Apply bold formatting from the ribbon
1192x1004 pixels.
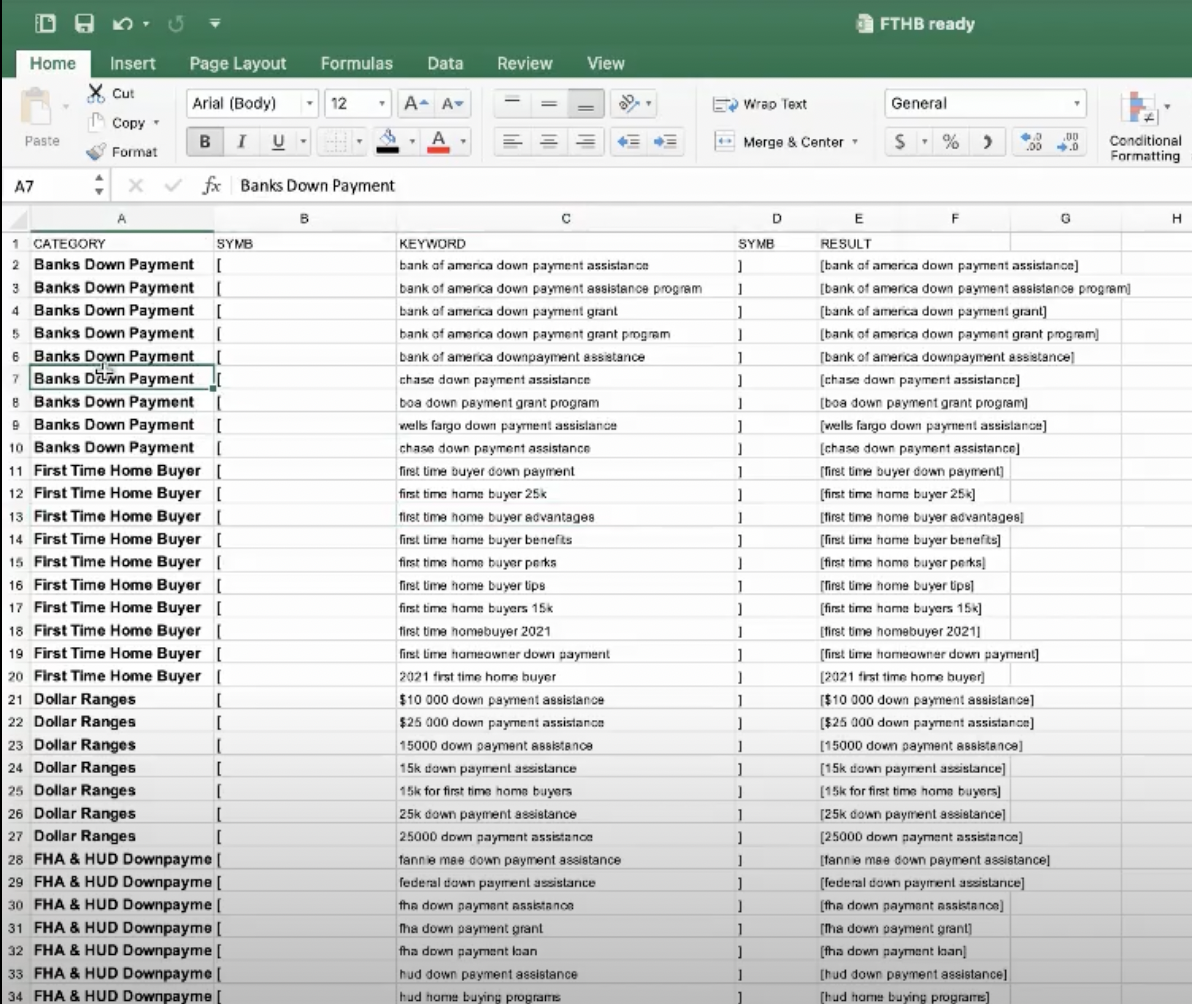204,141
